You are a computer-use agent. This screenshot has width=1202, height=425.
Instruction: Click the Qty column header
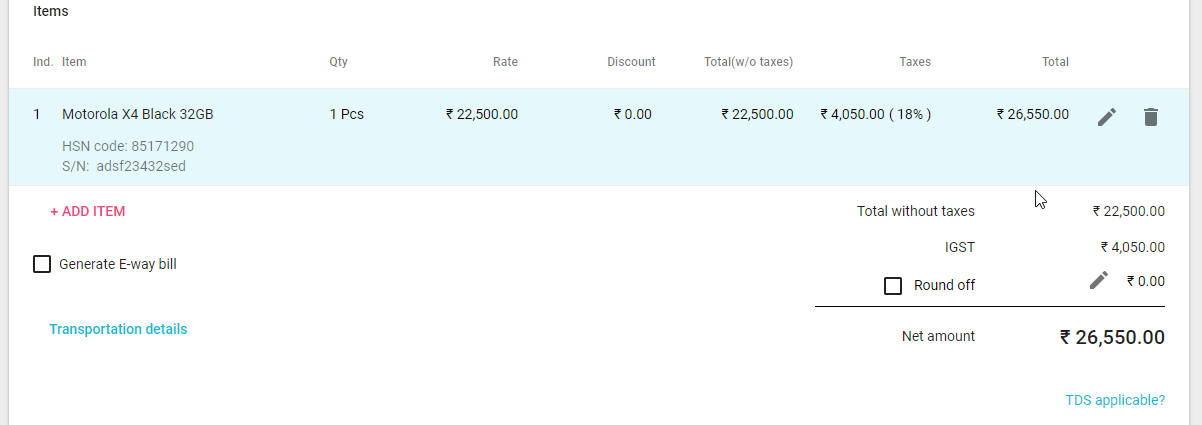click(339, 62)
